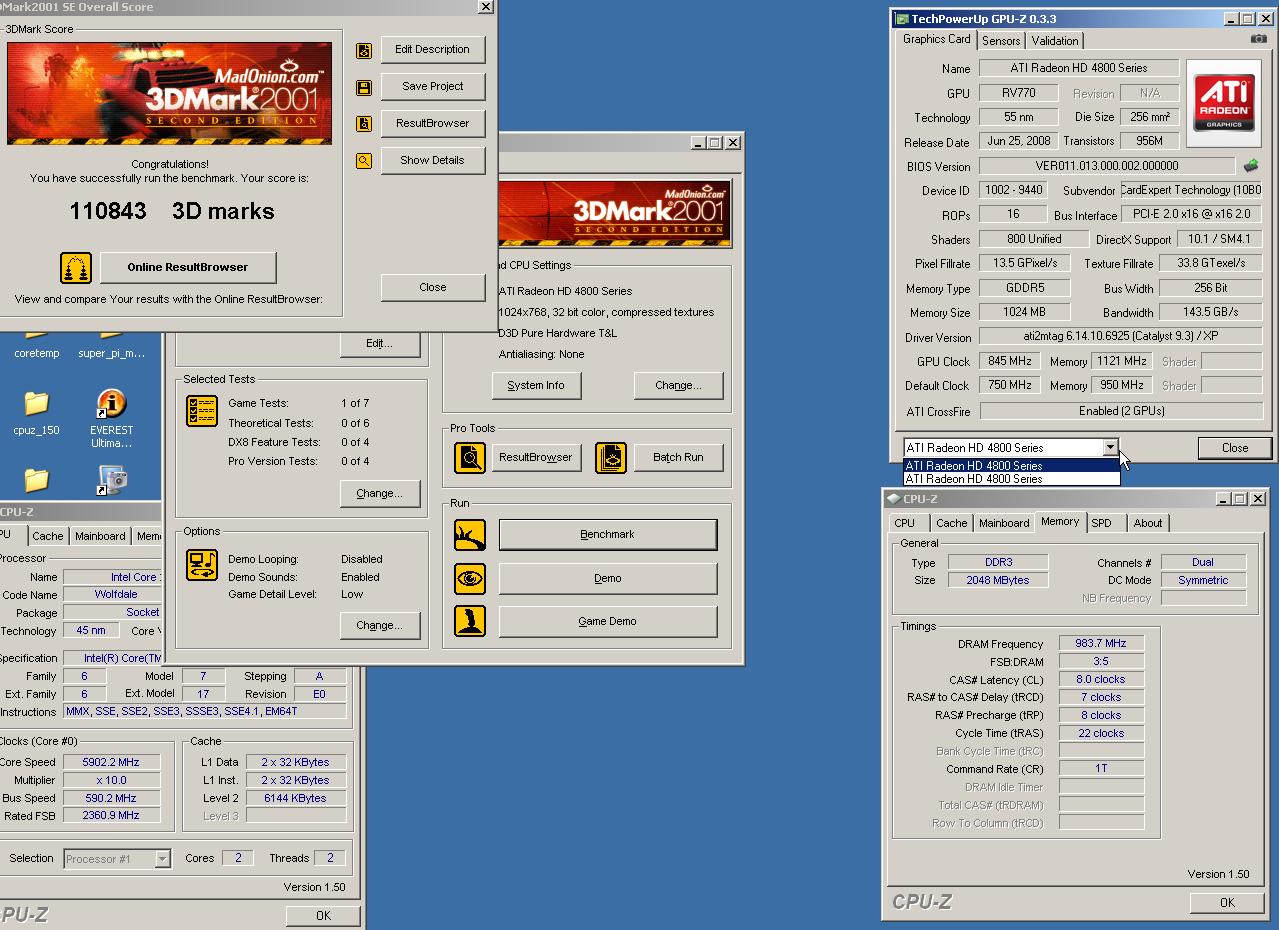1279x930 pixels.
Task: Click the Edit Description button
Action: (x=432, y=50)
